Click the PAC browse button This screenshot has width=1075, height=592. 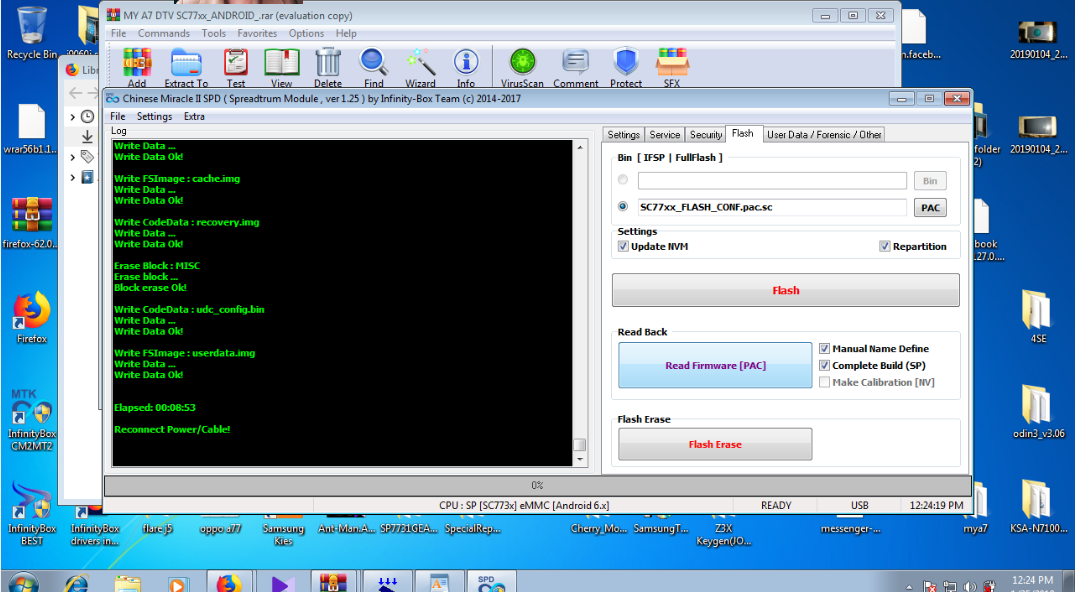pos(930,208)
